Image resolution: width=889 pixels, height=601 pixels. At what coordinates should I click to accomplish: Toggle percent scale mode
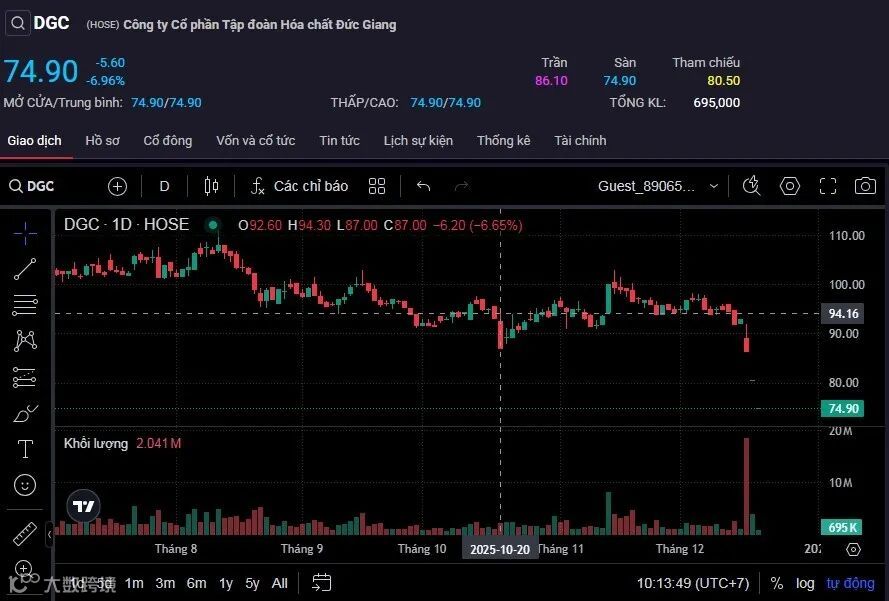tap(777, 583)
